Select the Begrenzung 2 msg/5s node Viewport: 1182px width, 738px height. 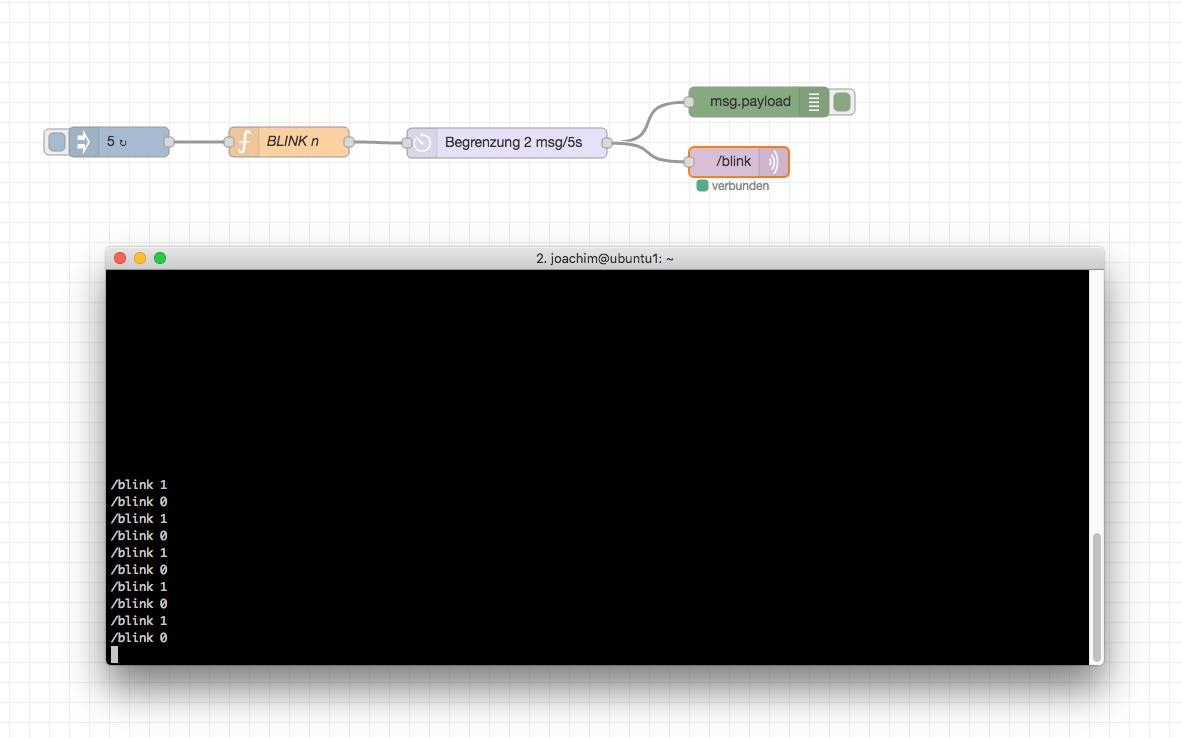[513, 143]
